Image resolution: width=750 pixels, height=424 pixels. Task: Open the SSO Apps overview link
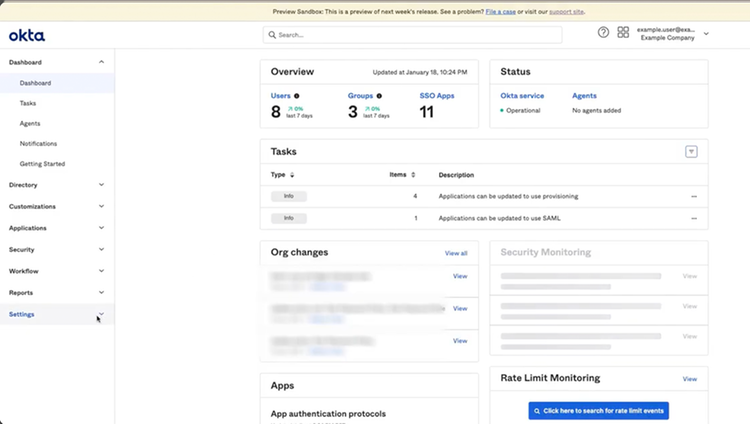(x=437, y=96)
